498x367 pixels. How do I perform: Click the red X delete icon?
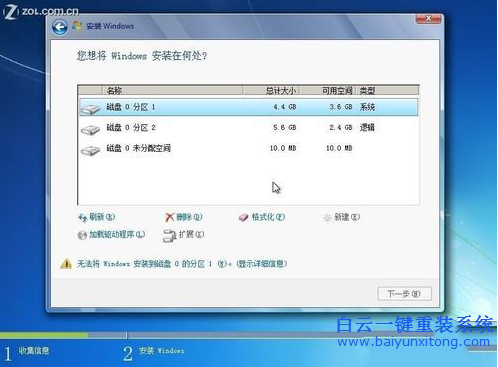click(170, 217)
